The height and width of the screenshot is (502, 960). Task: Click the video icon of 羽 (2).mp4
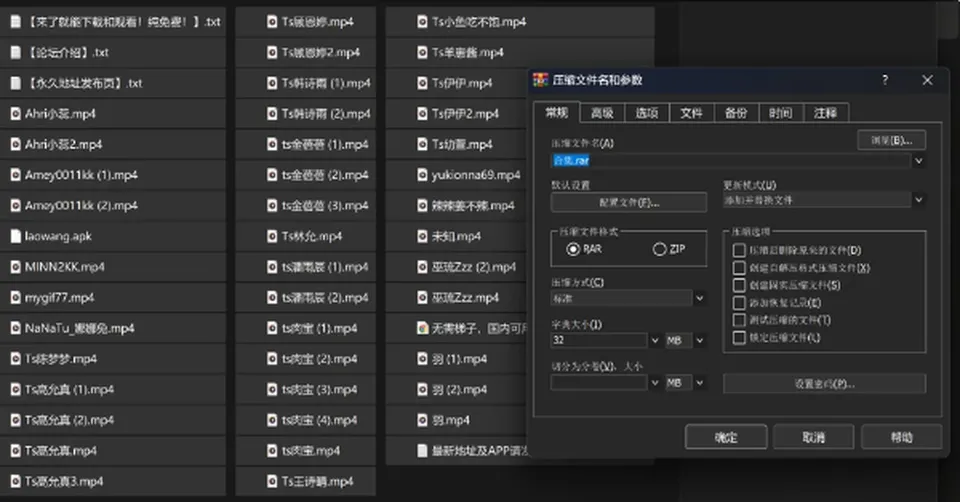click(x=422, y=389)
